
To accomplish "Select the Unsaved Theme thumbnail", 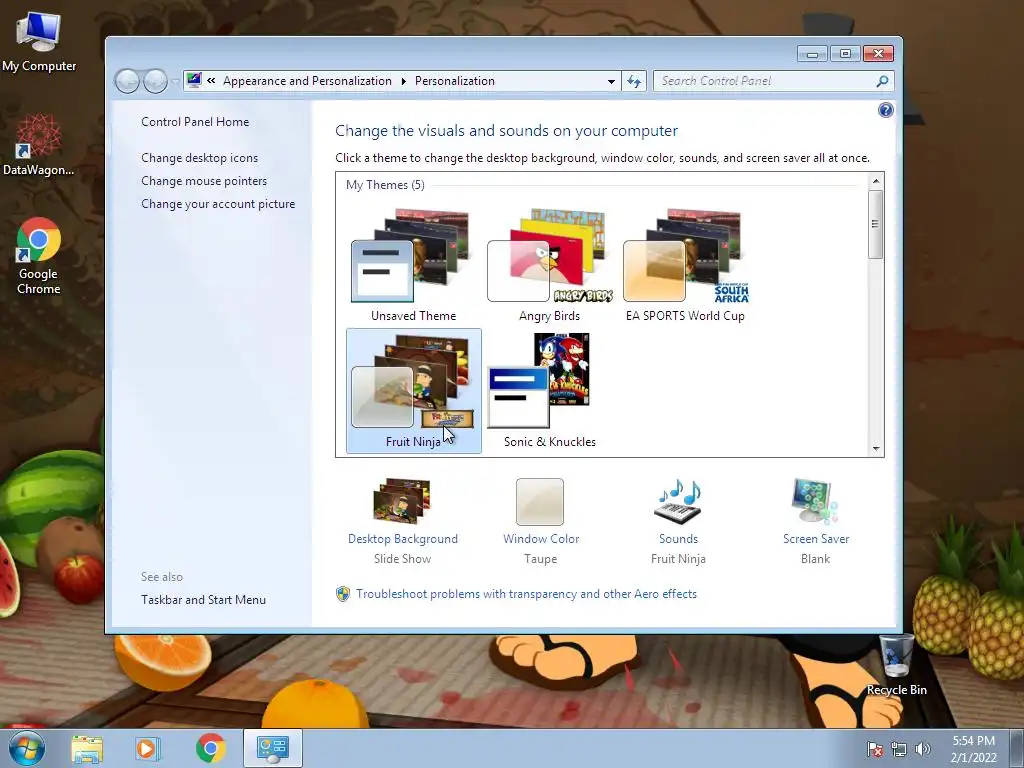I will pyautogui.click(x=413, y=264).
